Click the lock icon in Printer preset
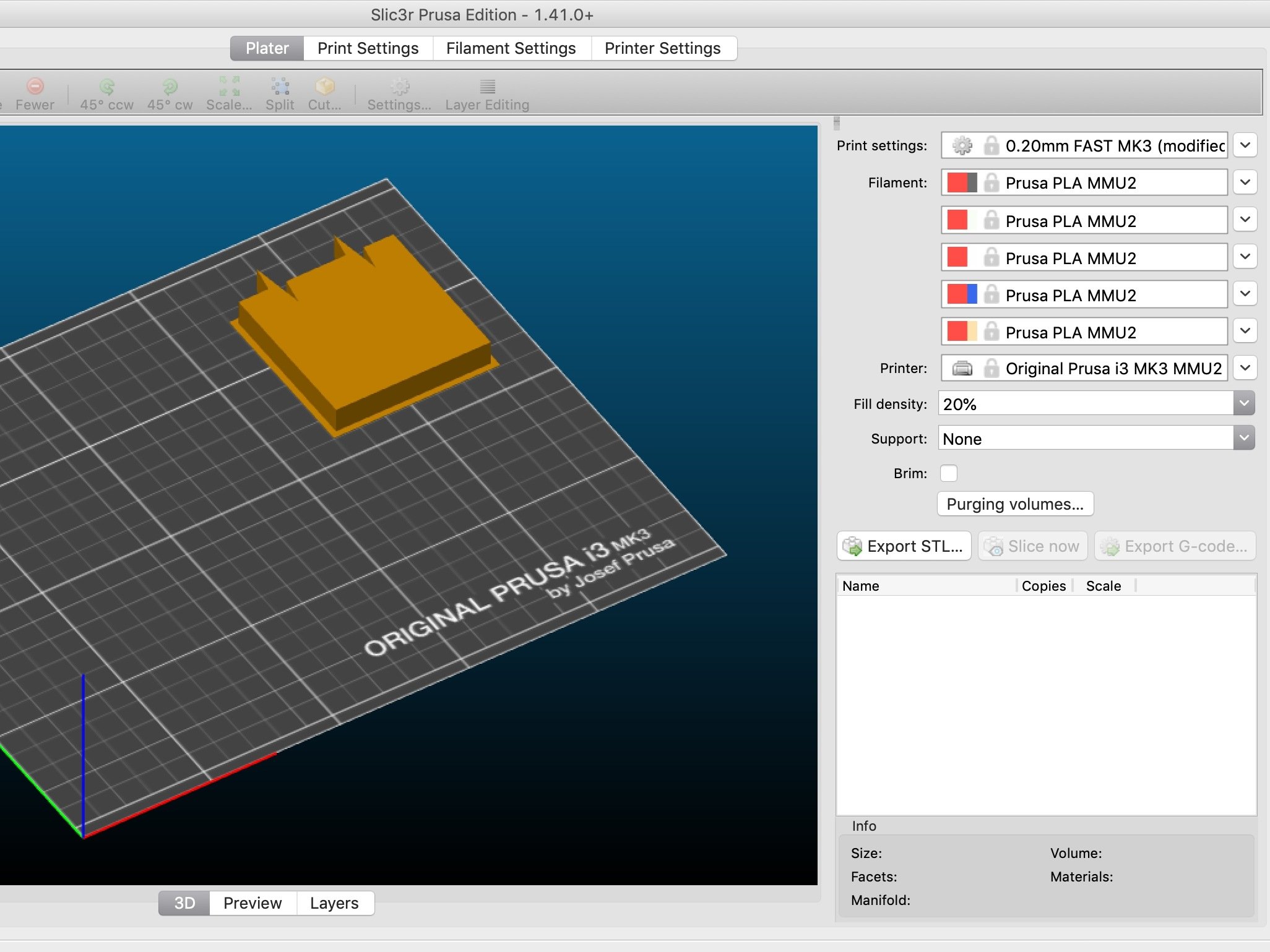 point(991,368)
